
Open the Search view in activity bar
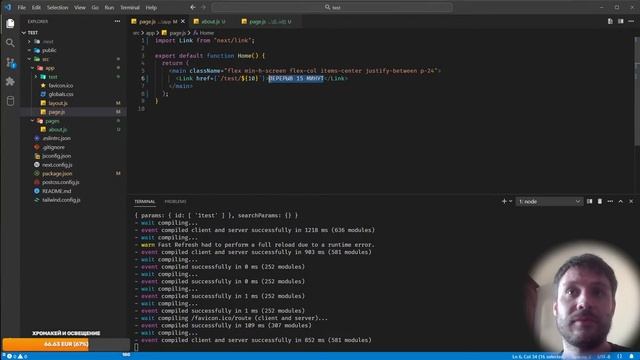click(10, 43)
